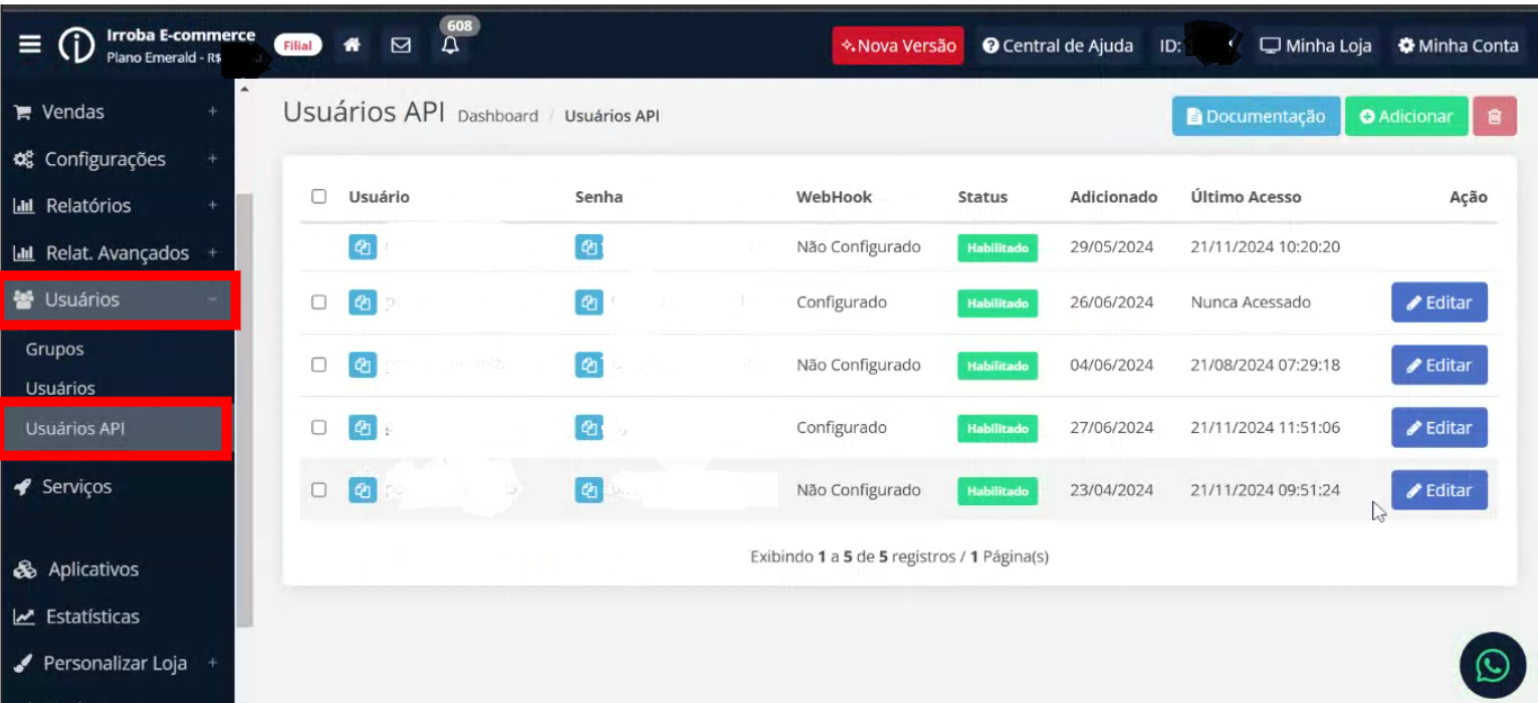
Task: Copy the Senha value in the 27/06/2024 row
Action: (589, 428)
